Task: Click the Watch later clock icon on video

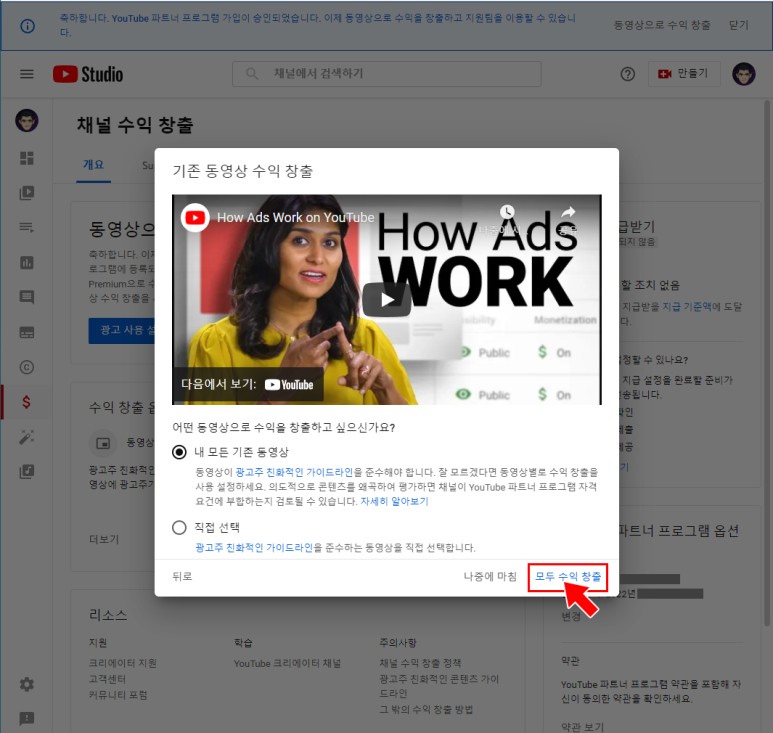Action: (507, 212)
